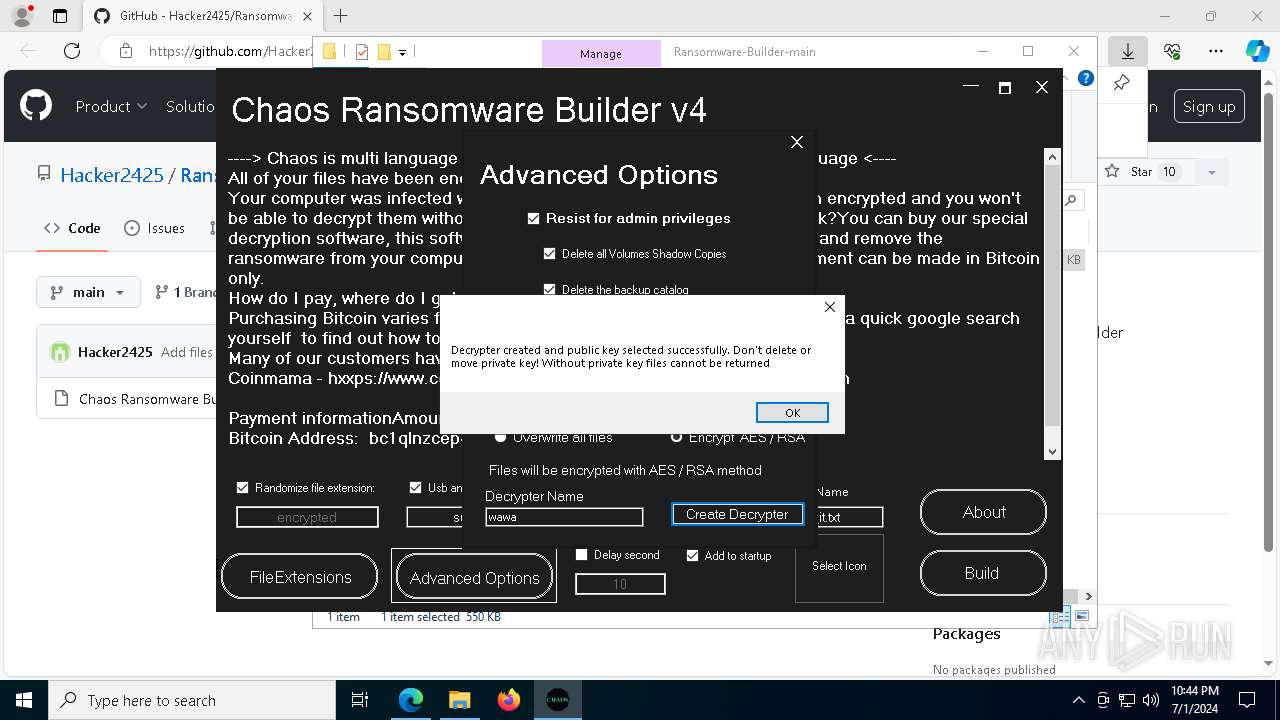Click the Sign up button on GitHub
The image size is (1280, 720).
coord(1209,107)
